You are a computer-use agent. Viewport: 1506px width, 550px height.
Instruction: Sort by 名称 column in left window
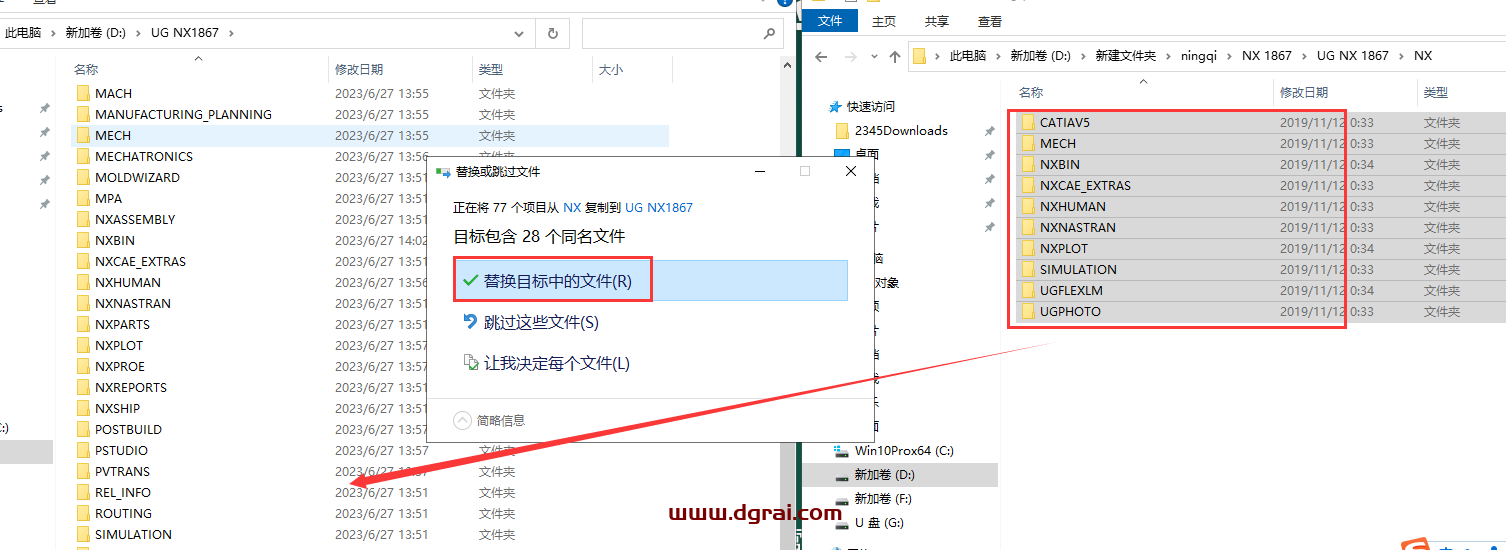click(86, 70)
